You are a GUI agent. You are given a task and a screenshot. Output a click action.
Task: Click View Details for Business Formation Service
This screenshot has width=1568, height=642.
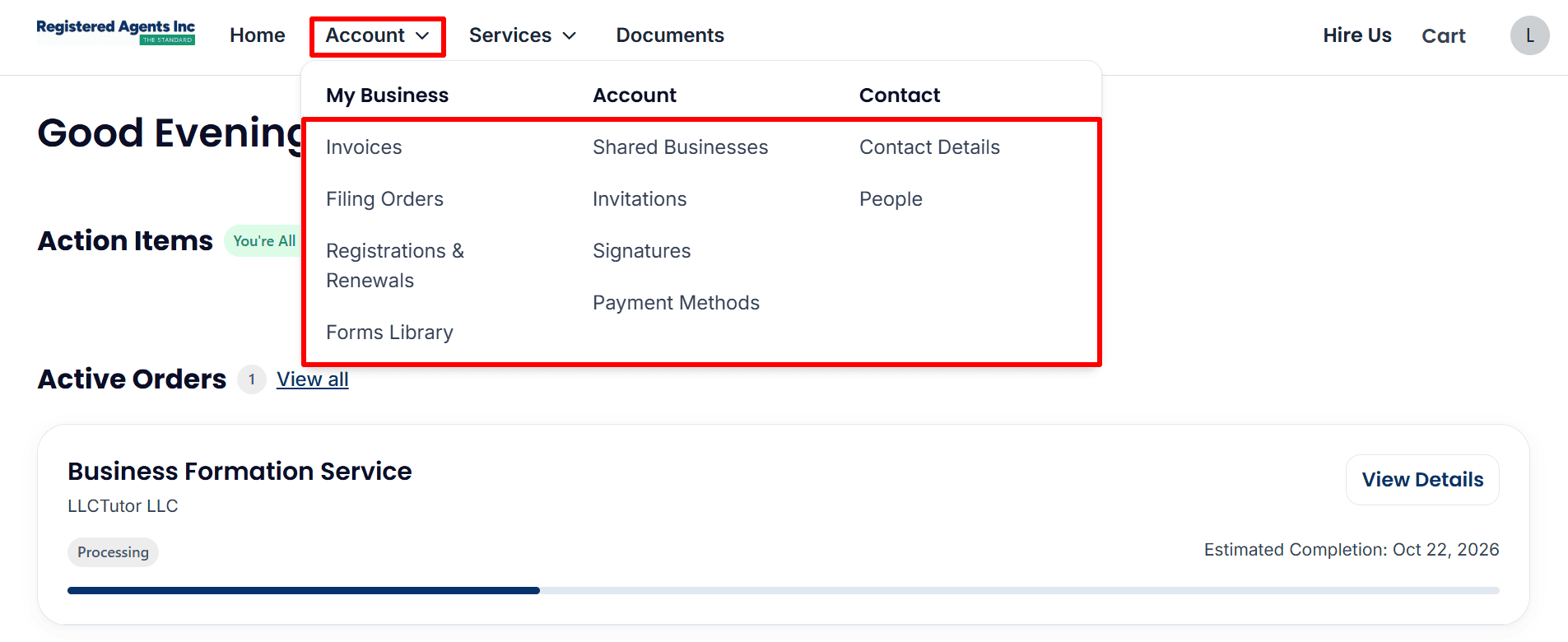click(1422, 480)
